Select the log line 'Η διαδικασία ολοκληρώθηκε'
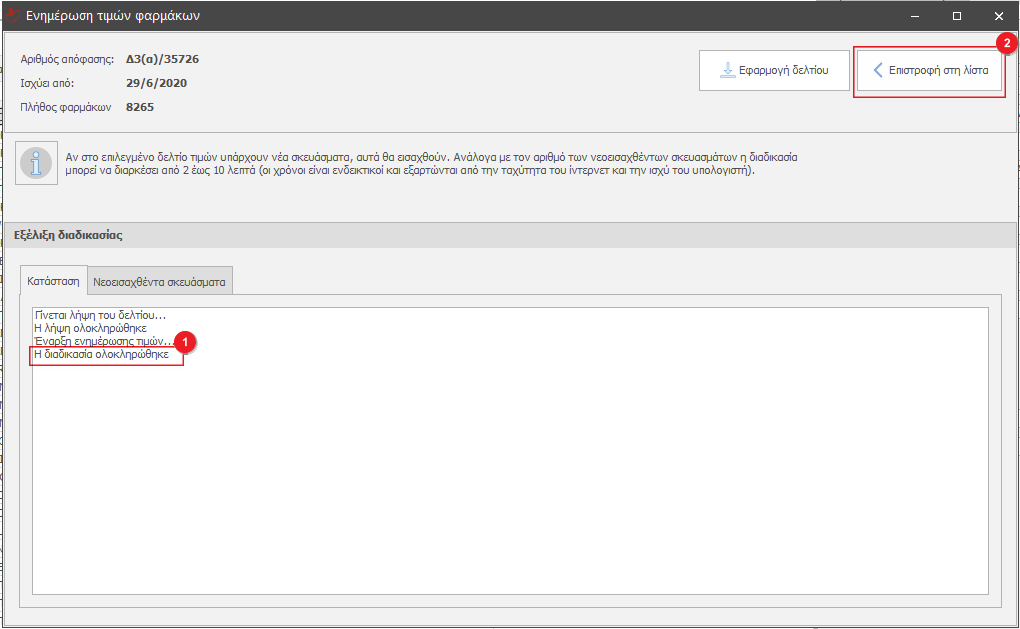 pyautogui.click(x=101, y=355)
